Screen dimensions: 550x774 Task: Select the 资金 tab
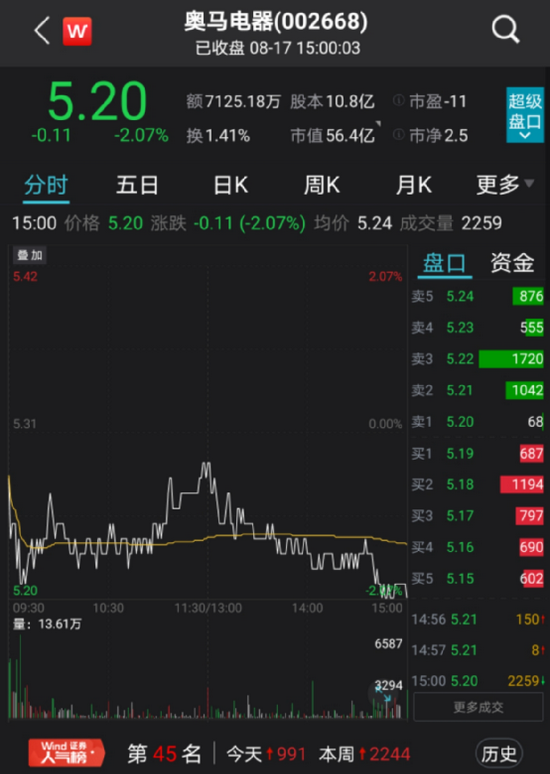(512, 263)
